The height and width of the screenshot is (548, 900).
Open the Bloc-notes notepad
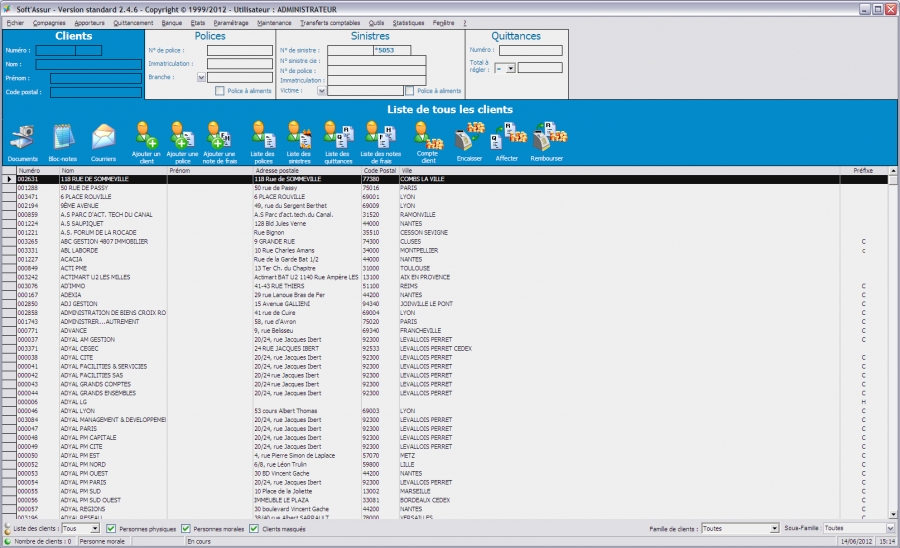tap(63, 138)
